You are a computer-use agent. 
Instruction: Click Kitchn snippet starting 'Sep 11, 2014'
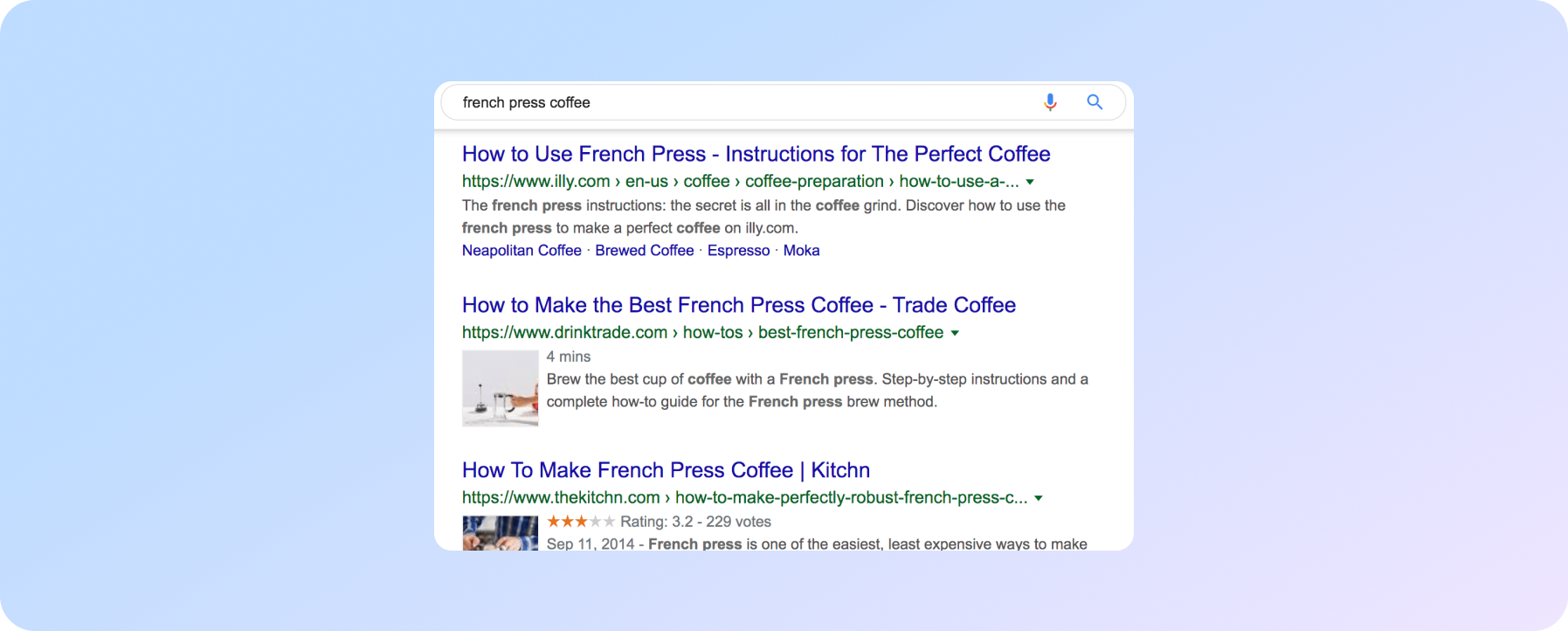817,544
